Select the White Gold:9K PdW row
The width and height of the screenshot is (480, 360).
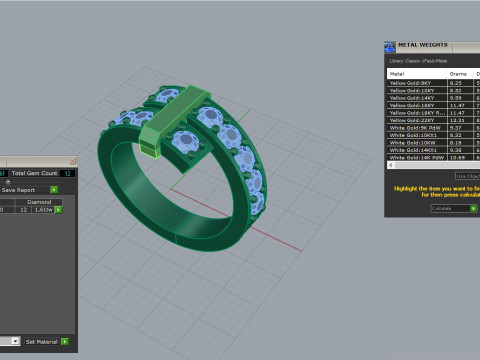(x=433, y=128)
